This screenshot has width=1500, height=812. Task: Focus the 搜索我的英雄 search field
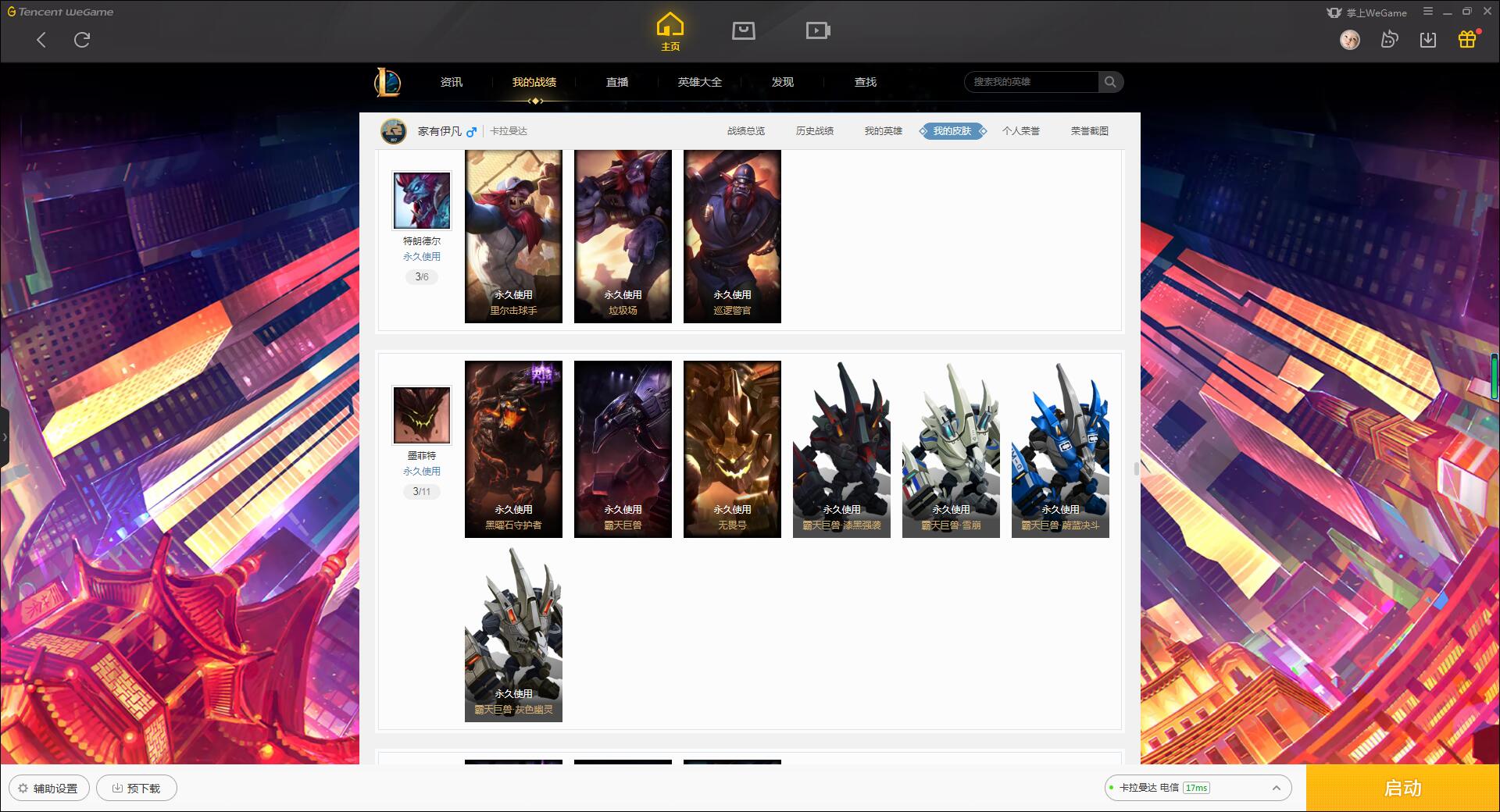[x=1031, y=82]
